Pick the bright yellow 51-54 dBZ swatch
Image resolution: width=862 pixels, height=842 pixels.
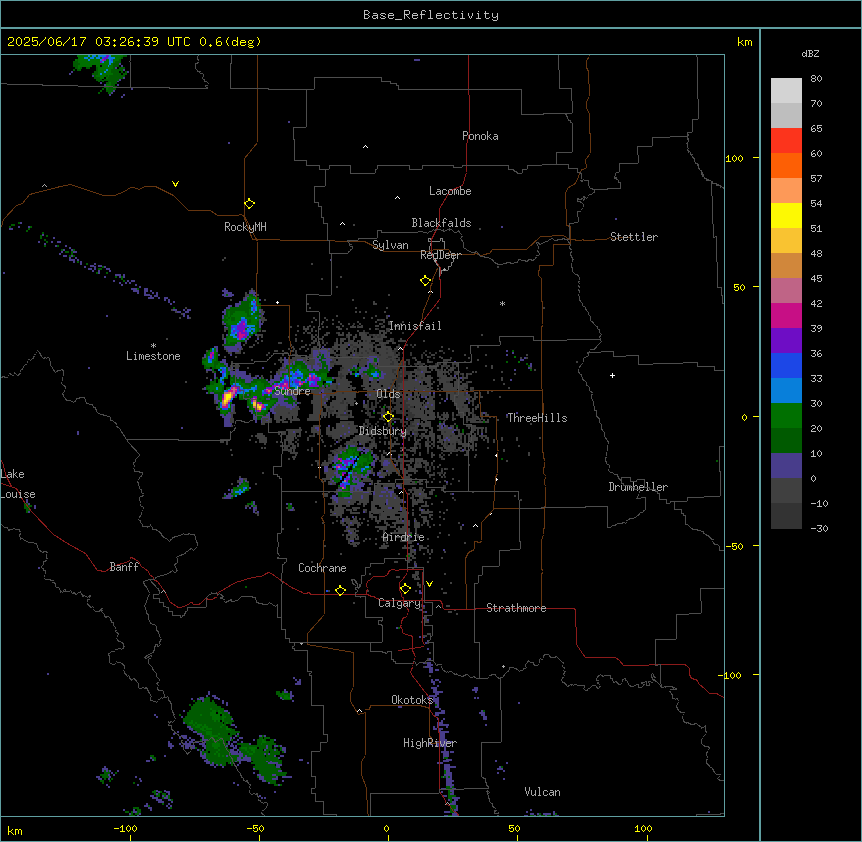click(x=786, y=215)
